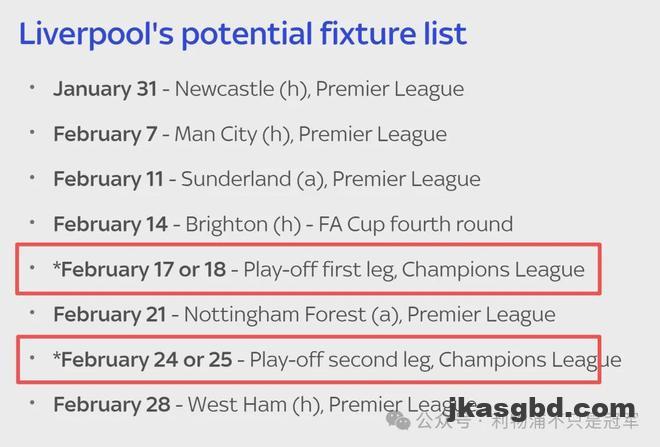Image resolution: width=660 pixels, height=447 pixels.
Task: Click the West Ham (h) fixture text
Action: click(300, 405)
